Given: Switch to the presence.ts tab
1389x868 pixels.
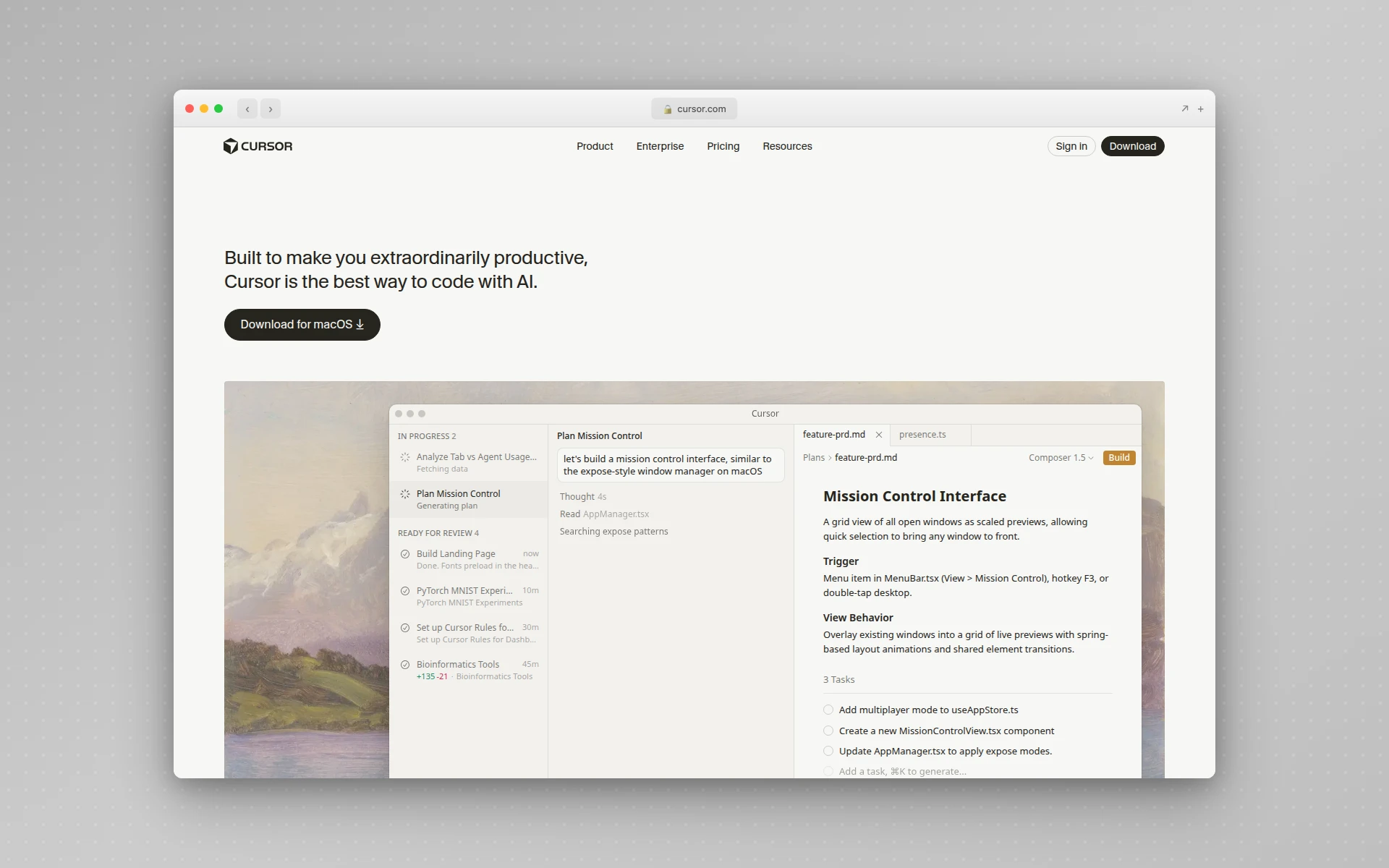Looking at the screenshot, I should [x=922, y=434].
